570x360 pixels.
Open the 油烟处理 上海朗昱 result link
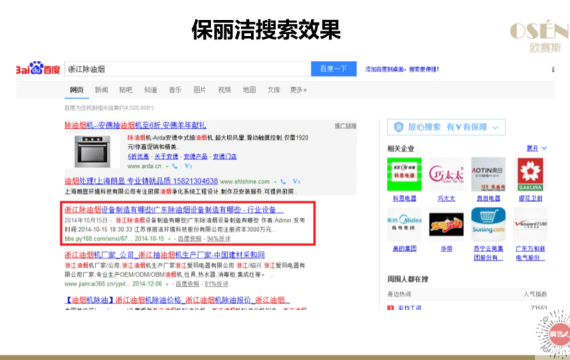141,181
